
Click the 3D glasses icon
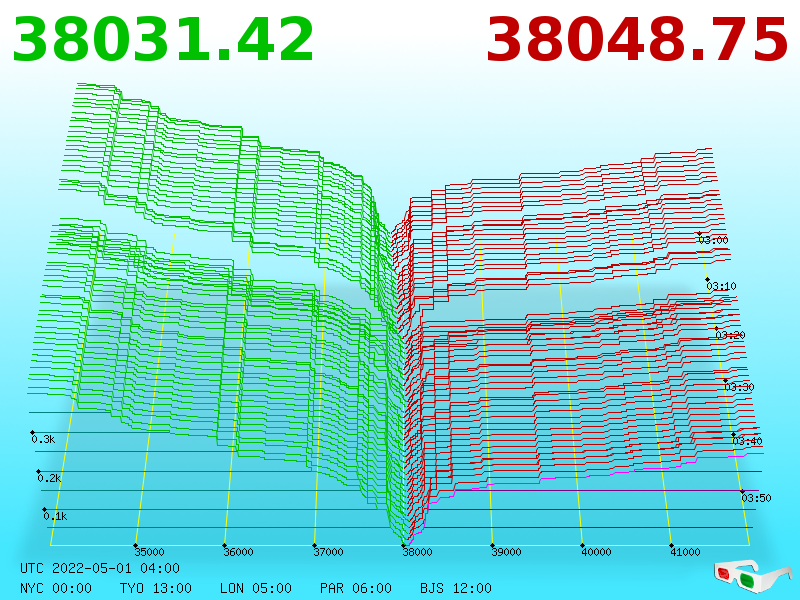(x=752, y=576)
